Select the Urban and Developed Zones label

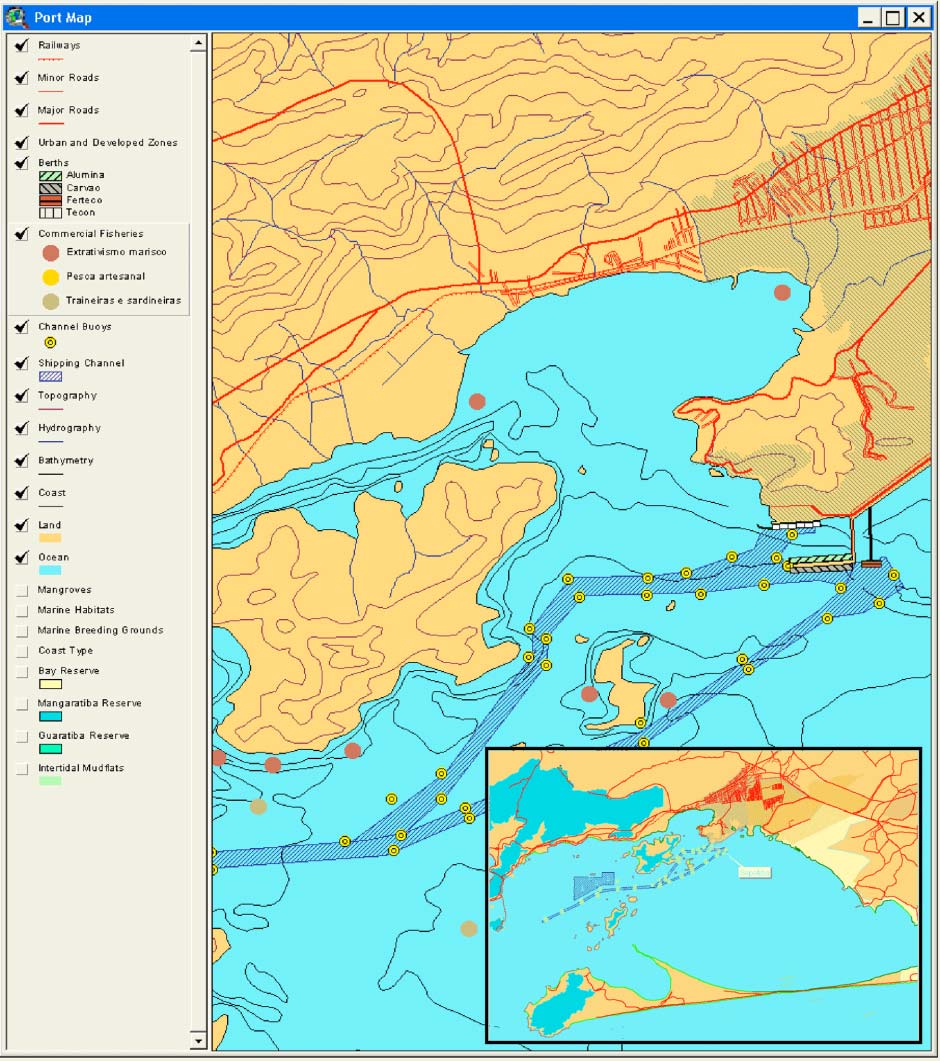[107, 143]
